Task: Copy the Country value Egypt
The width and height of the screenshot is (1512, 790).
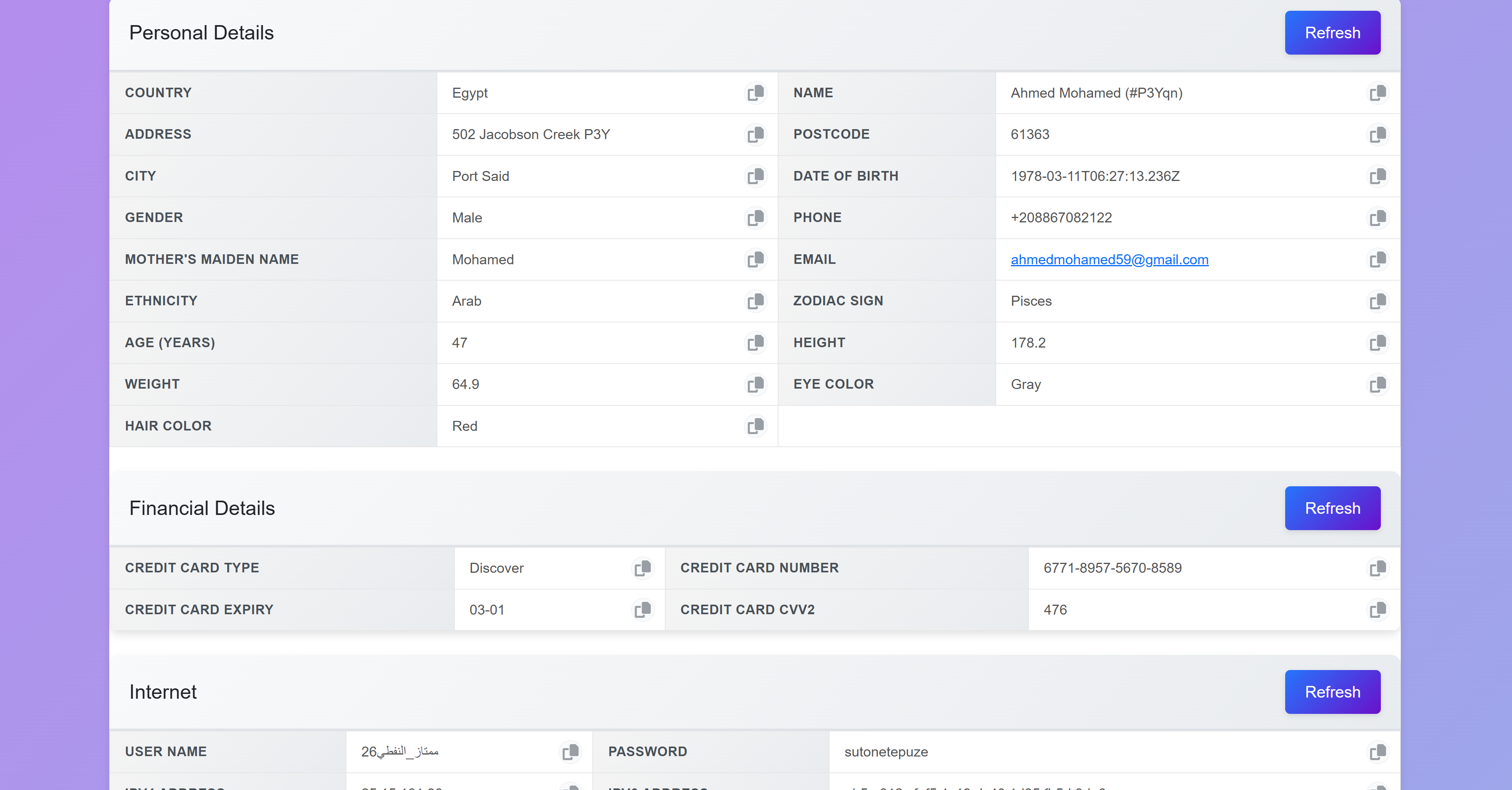Action: point(755,93)
